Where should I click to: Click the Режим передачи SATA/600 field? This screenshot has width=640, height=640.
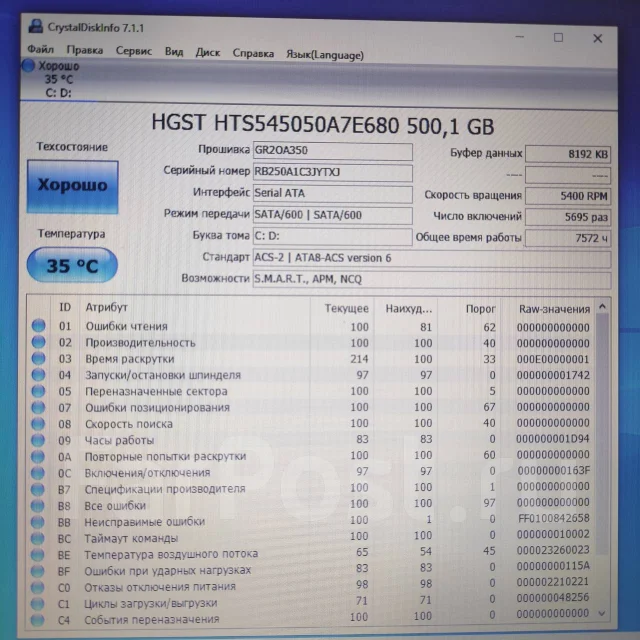(332, 215)
